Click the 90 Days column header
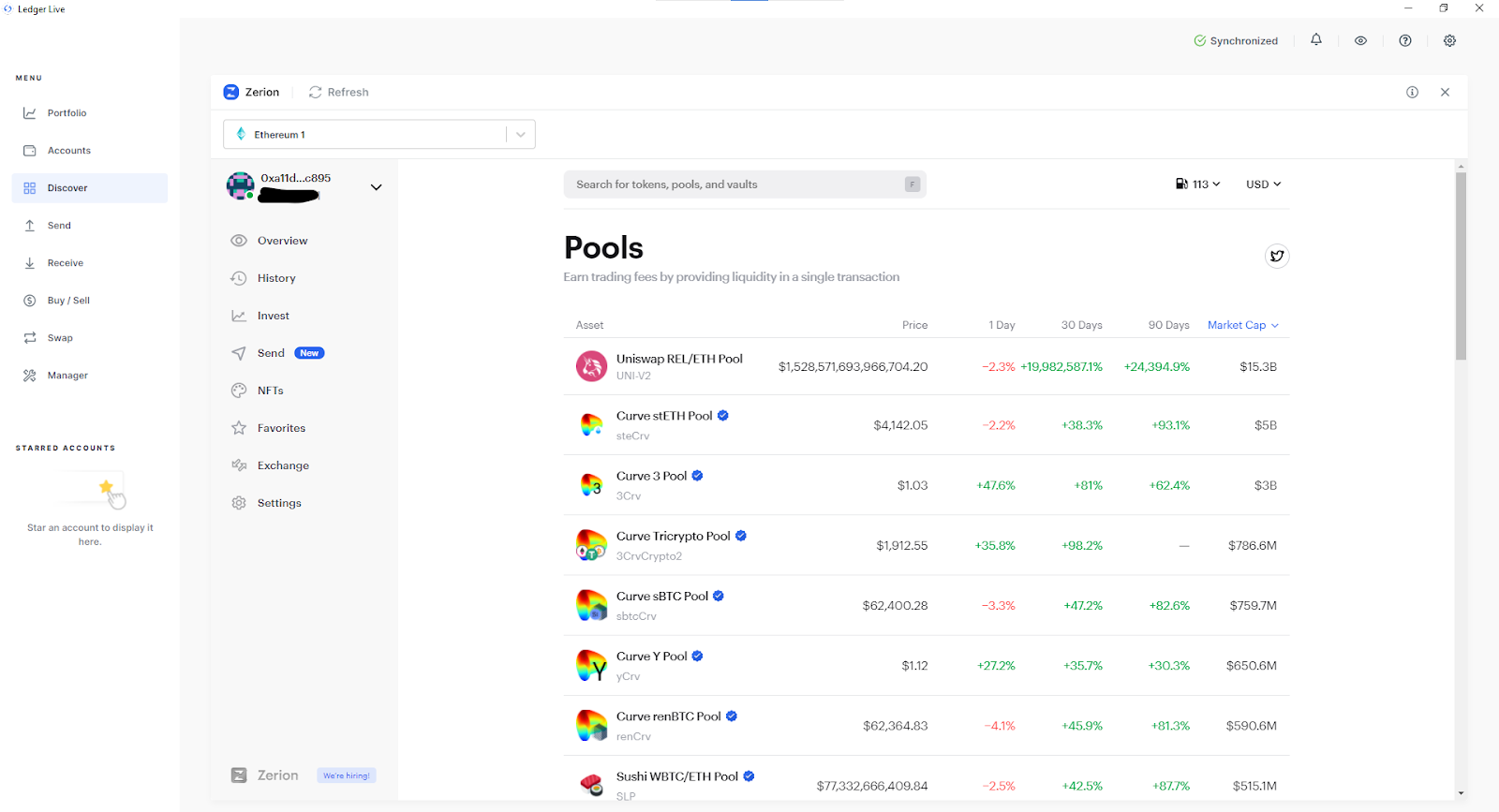 [x=1168, y=325]
